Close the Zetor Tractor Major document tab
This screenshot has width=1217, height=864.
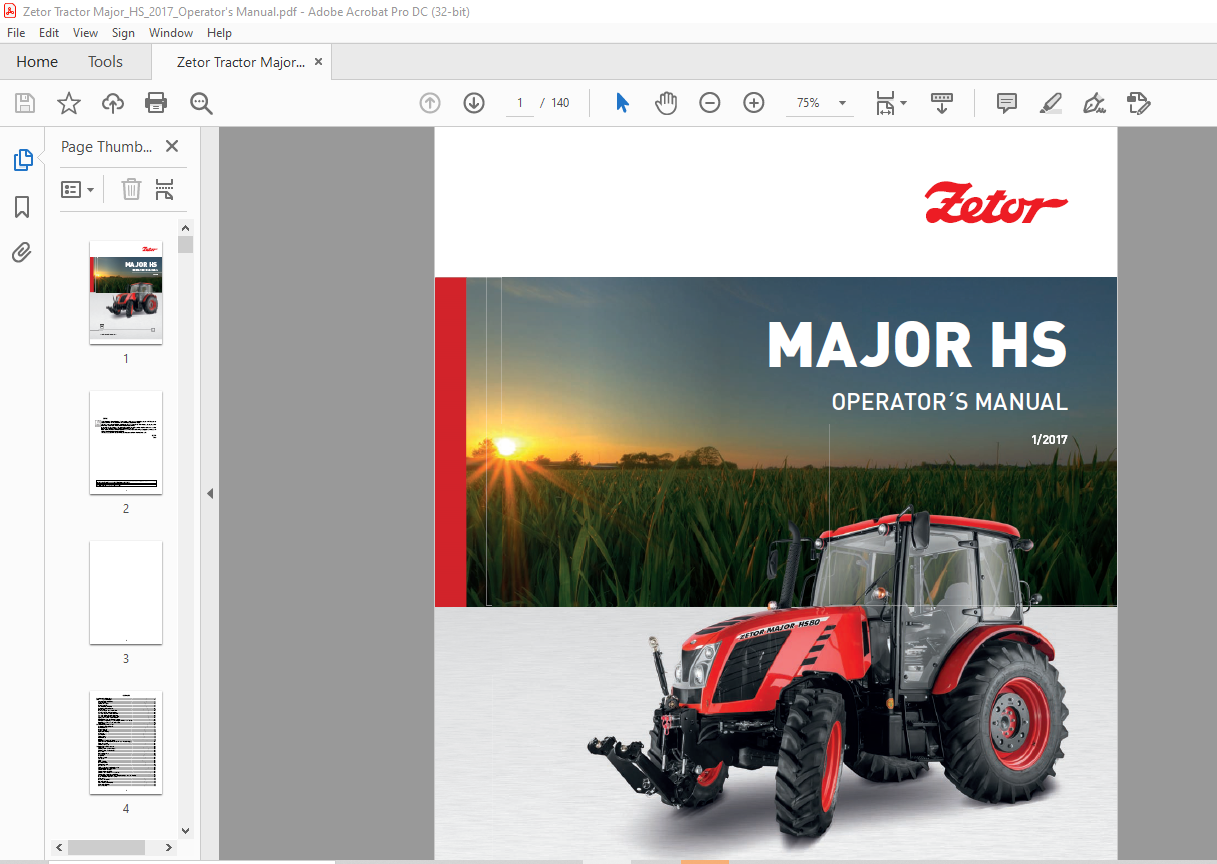pyautogui.click(x=319, y=62)
